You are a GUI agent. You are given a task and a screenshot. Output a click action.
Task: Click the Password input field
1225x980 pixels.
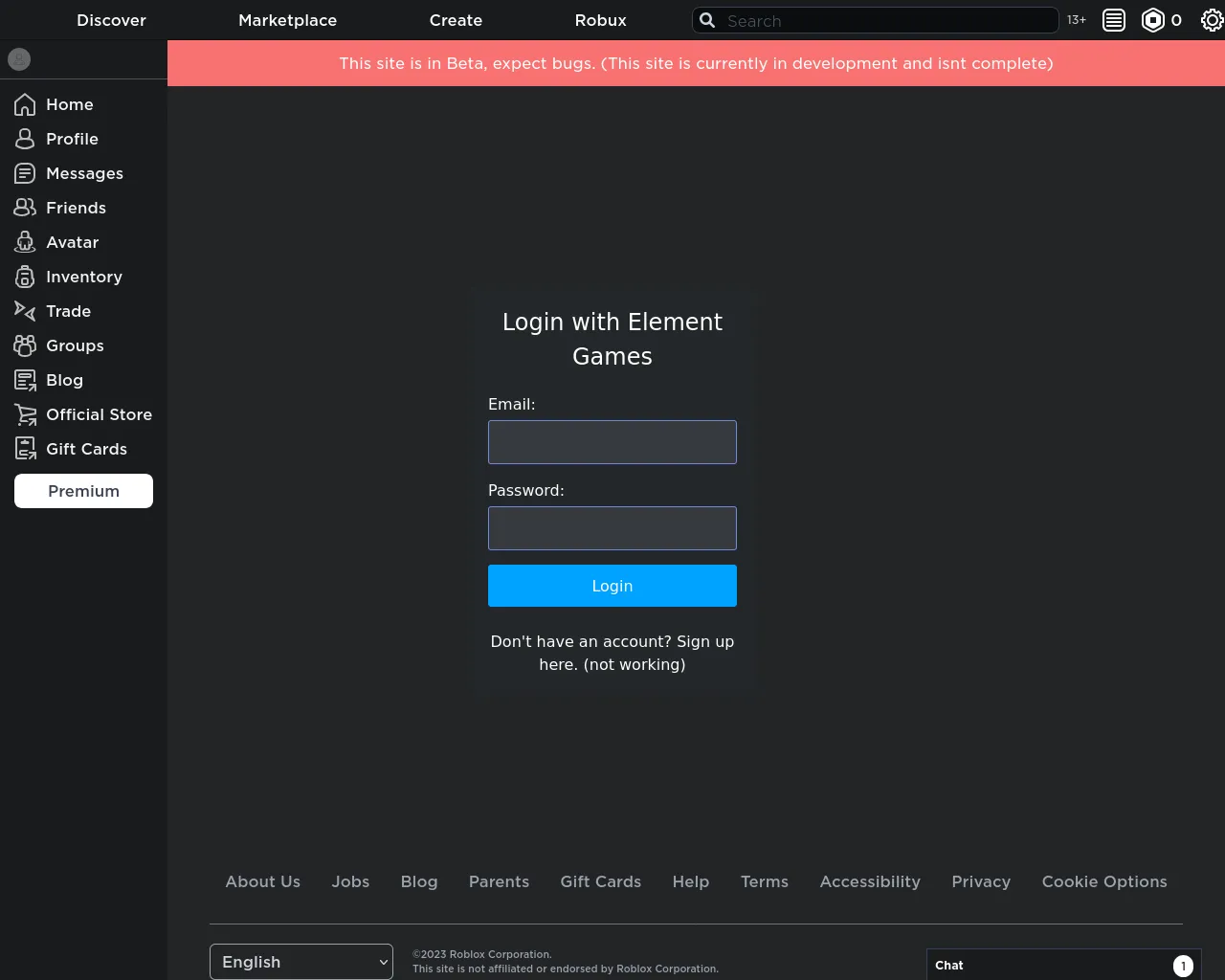[612, 528]
